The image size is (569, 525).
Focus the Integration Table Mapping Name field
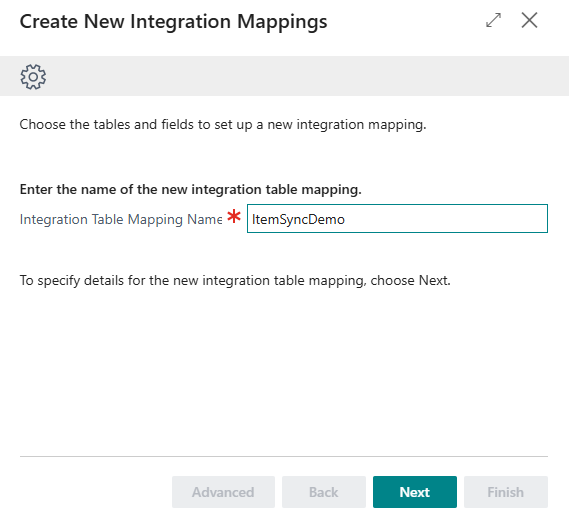[397, 218]
